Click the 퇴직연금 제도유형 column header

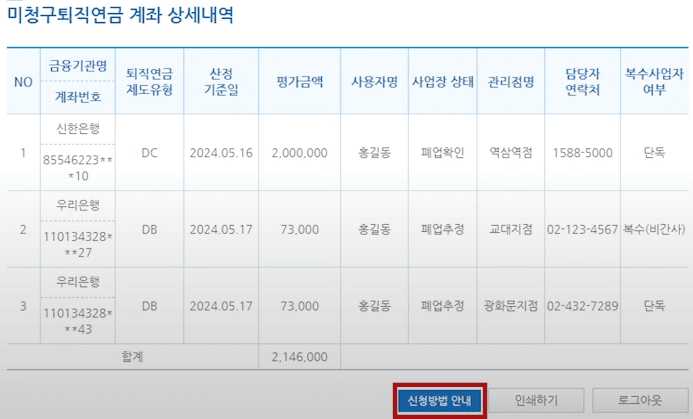[149, 82]
